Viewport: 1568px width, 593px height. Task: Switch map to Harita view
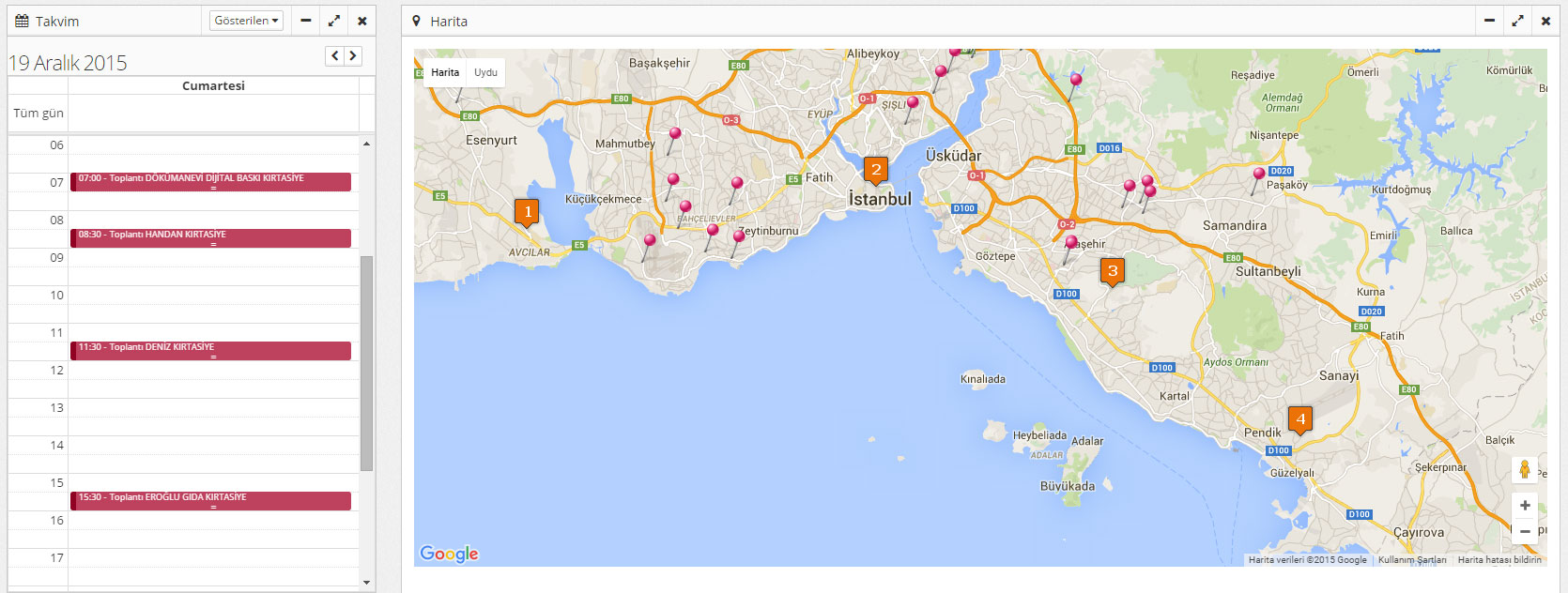coord(445,72)
